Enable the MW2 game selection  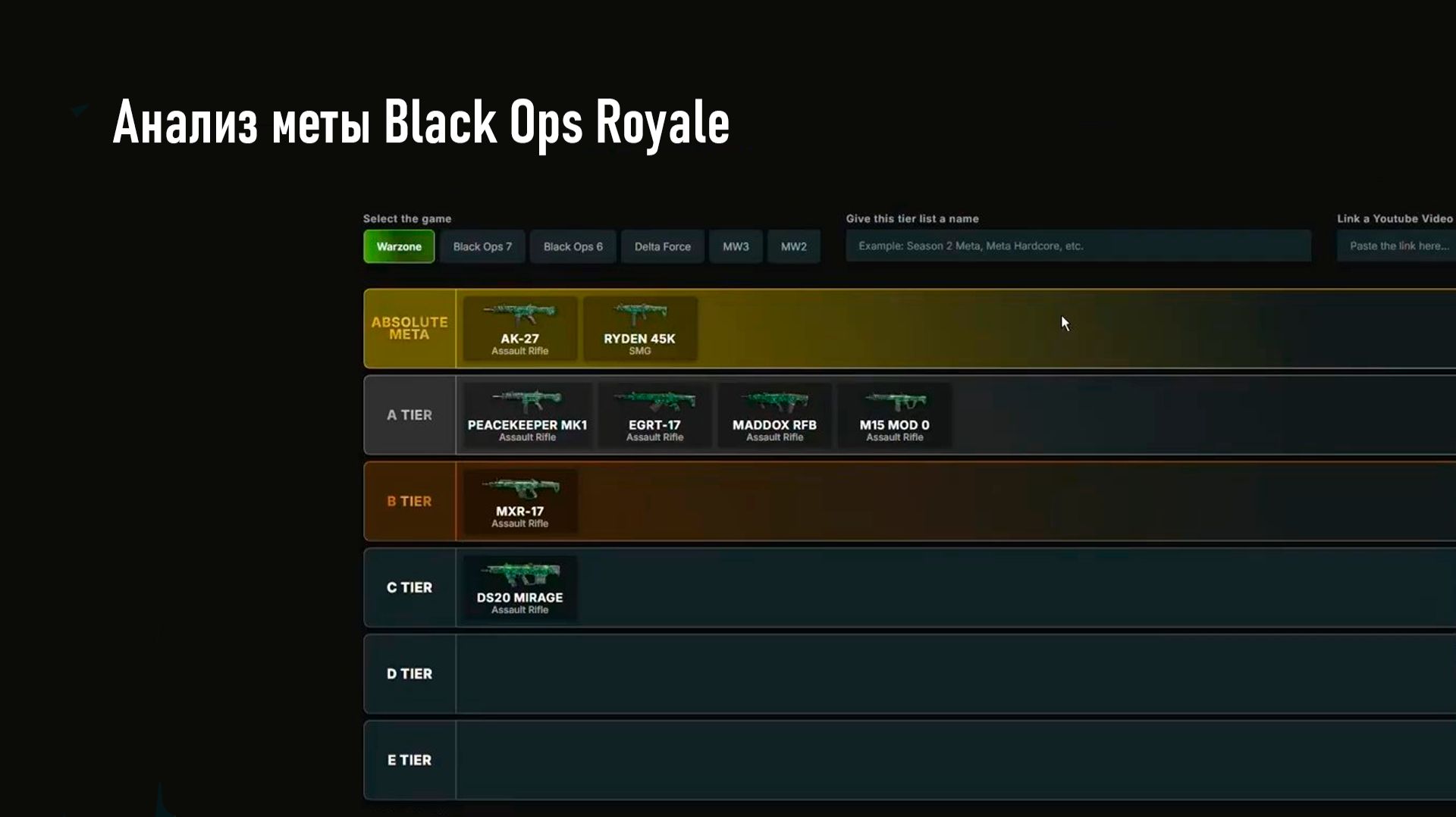pos(793,246)
